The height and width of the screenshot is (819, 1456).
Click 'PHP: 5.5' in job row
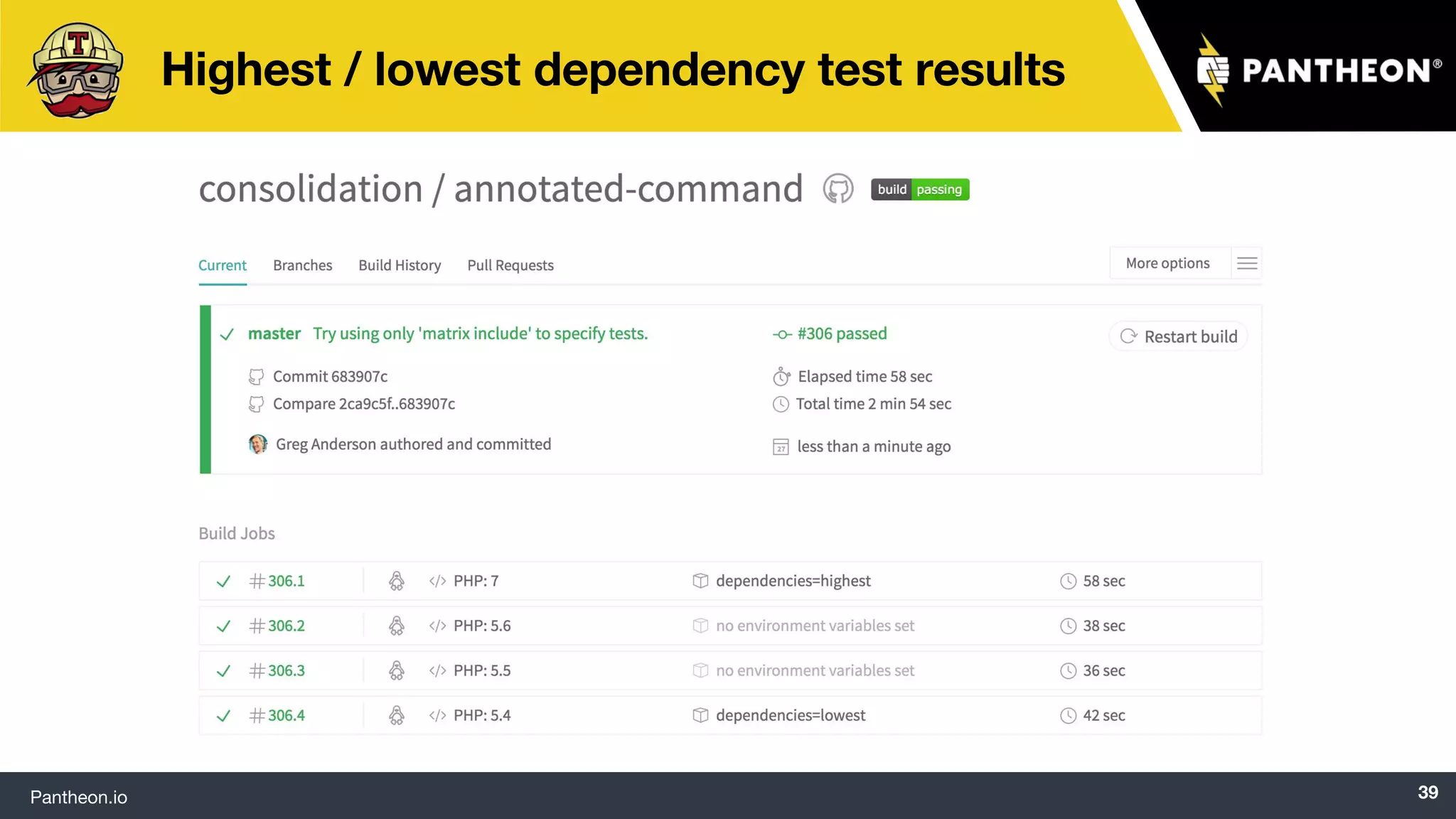pyautogui.click(x=482, y=670)
